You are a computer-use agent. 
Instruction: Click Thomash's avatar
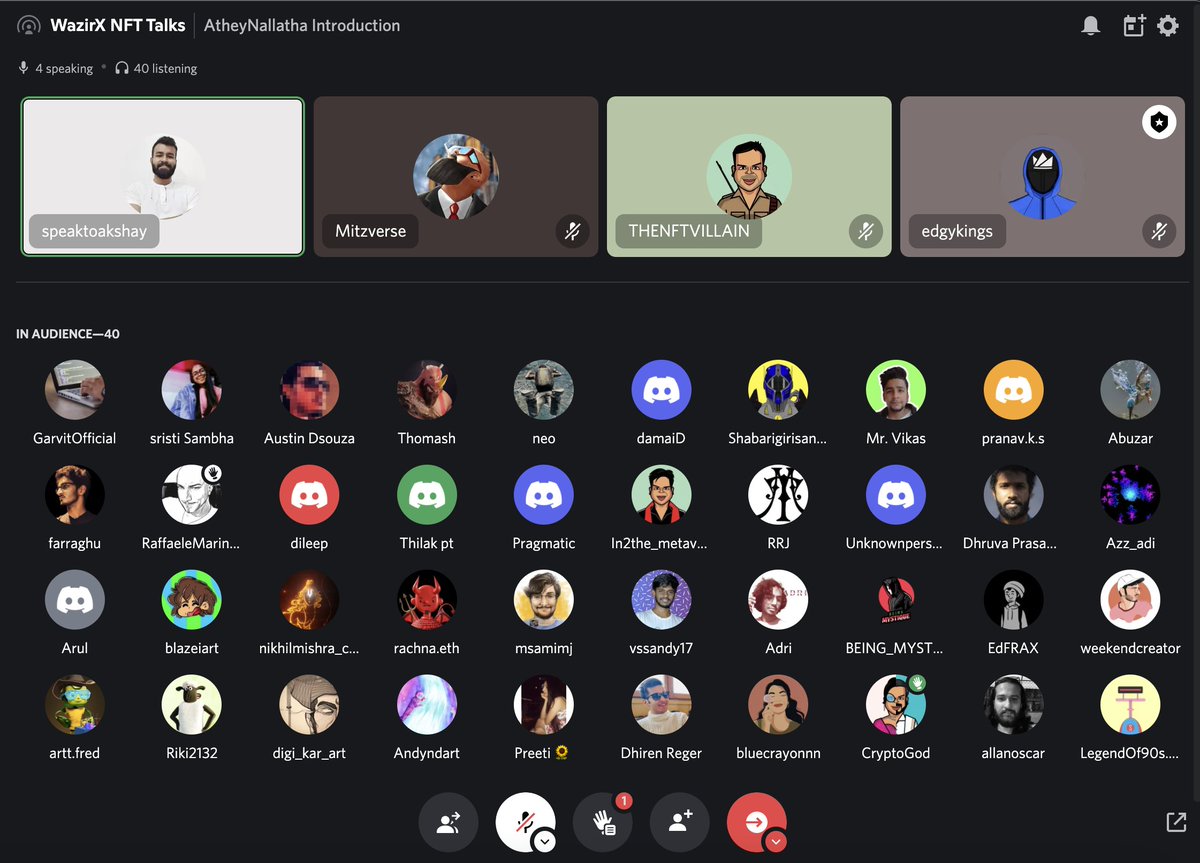[x=427, y=390]
